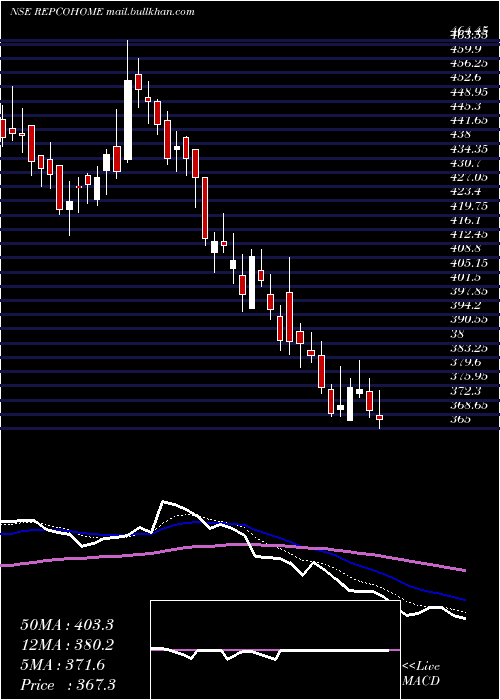Click the 452.6 price axis label
Image resolution: width=500 pixels, height=700 pixels.
click(464, 77)
